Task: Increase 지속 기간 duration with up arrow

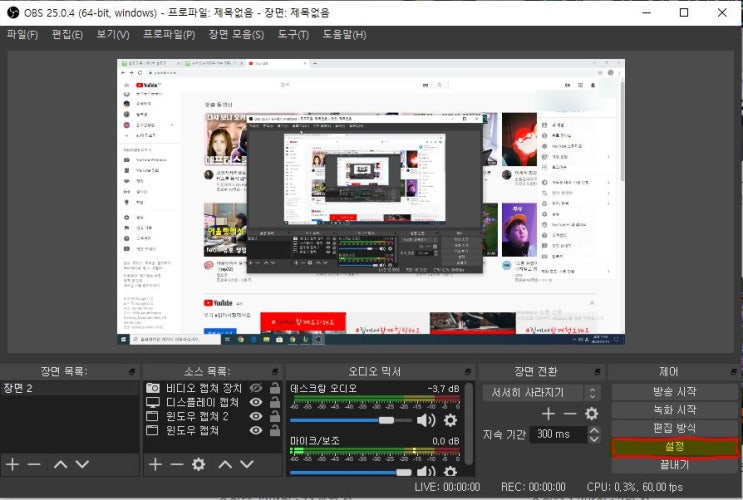Action: (594, 430)
